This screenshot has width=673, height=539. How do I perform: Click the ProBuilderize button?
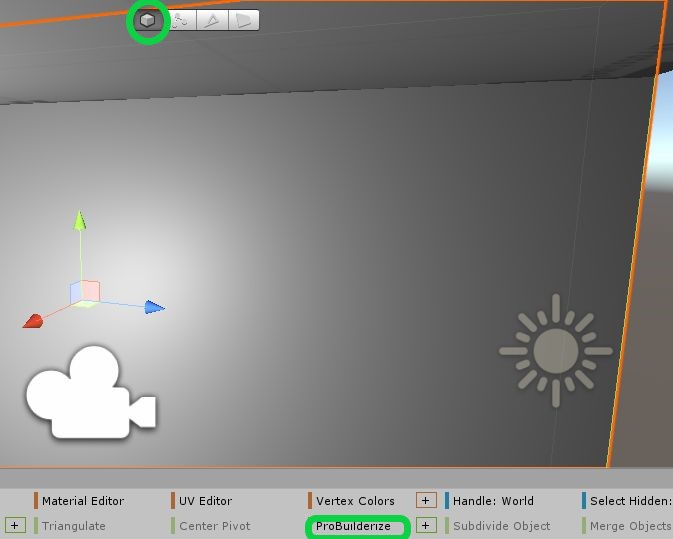coord(353,526)
